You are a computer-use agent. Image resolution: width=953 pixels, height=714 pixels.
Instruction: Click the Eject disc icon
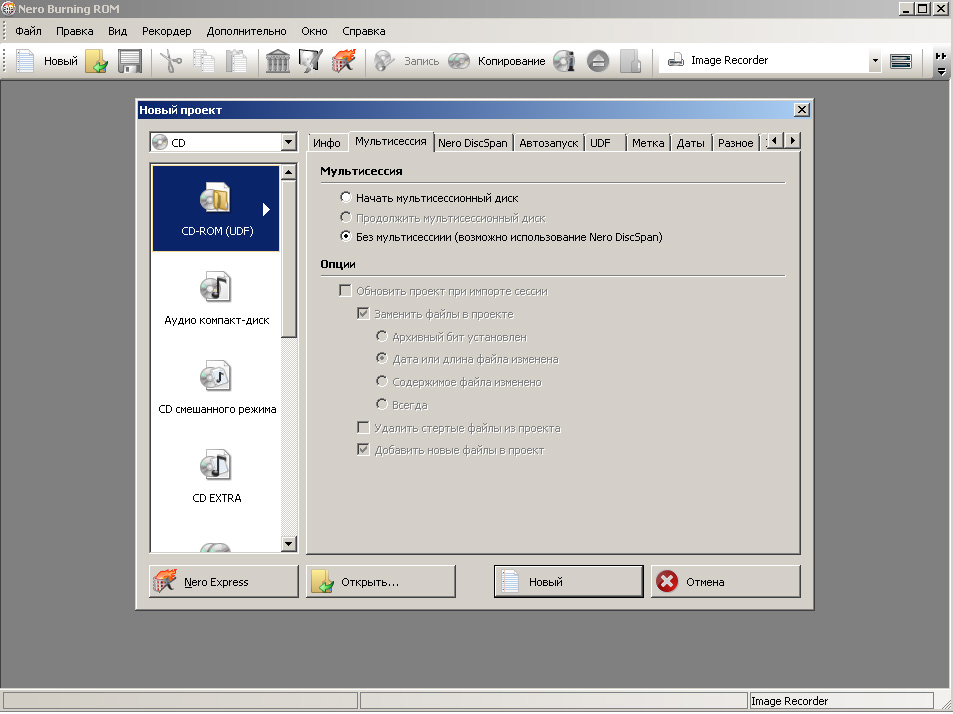(x=598, y=61)
